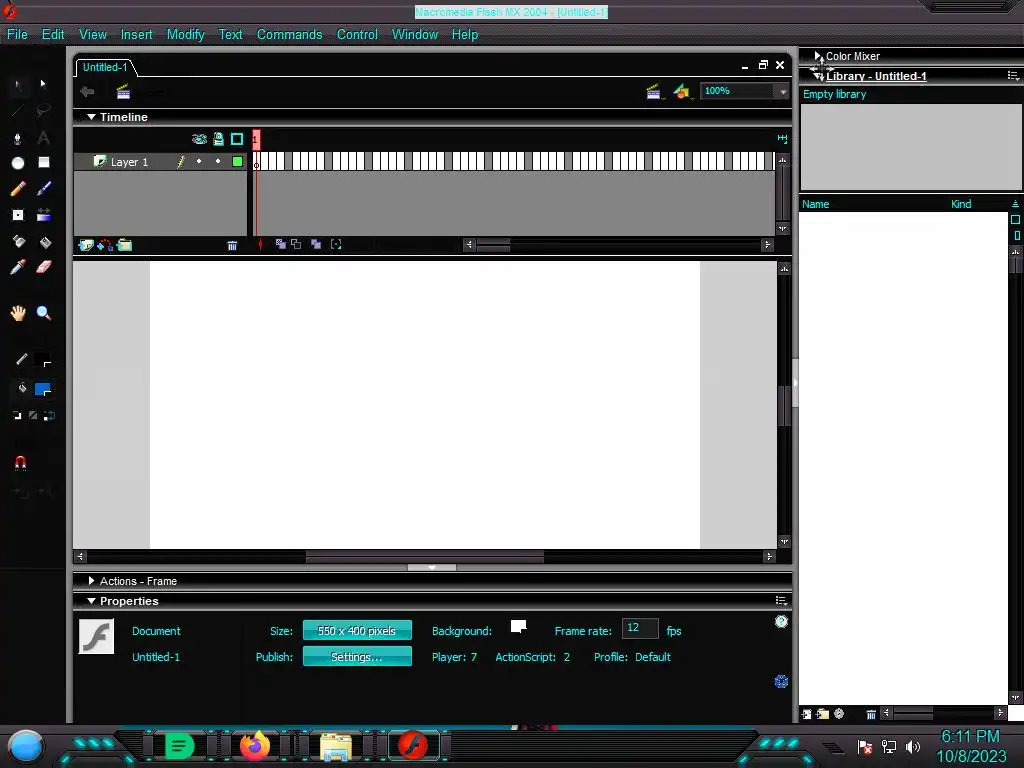Screen dimensions: 1024x768
Task: Click the No Color button
Action: pos(33,415)
